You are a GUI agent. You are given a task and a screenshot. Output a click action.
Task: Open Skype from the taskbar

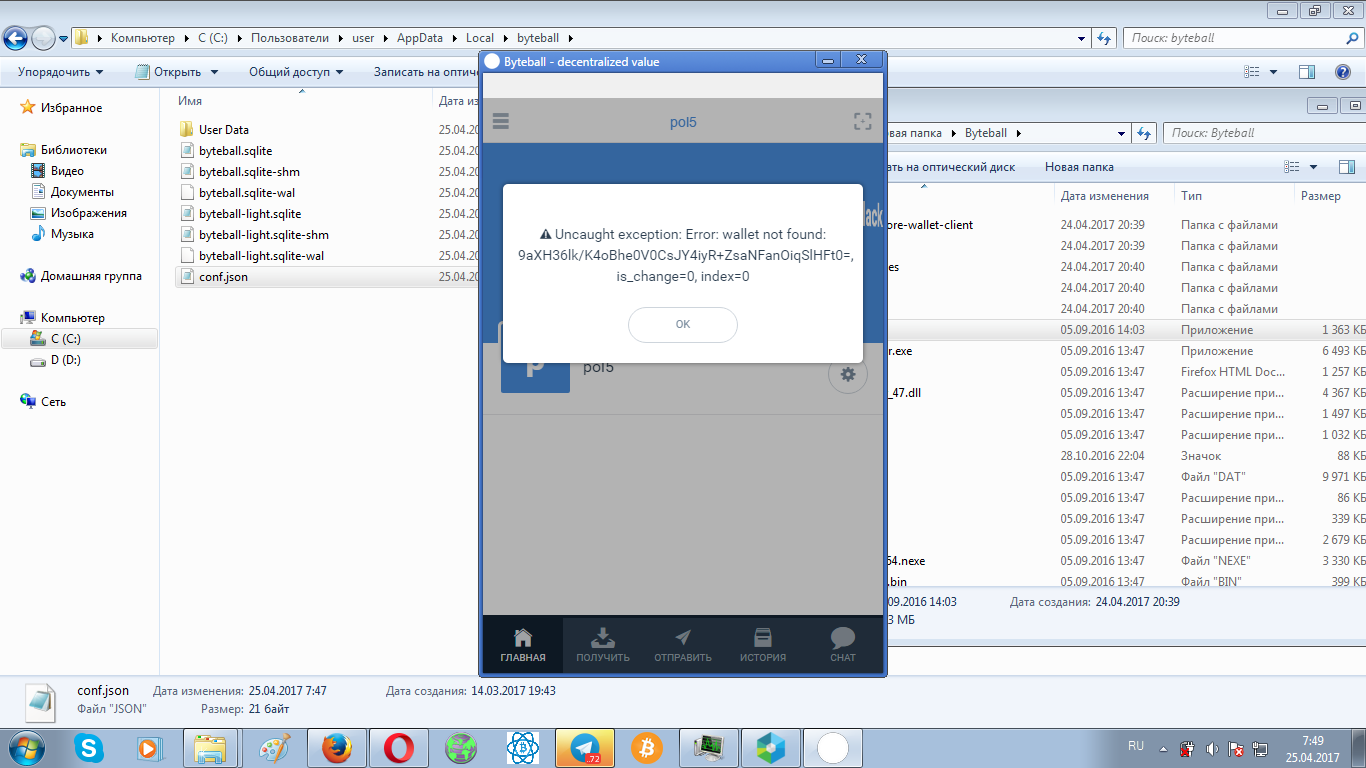pyautogui.click(x=89, y=747)
